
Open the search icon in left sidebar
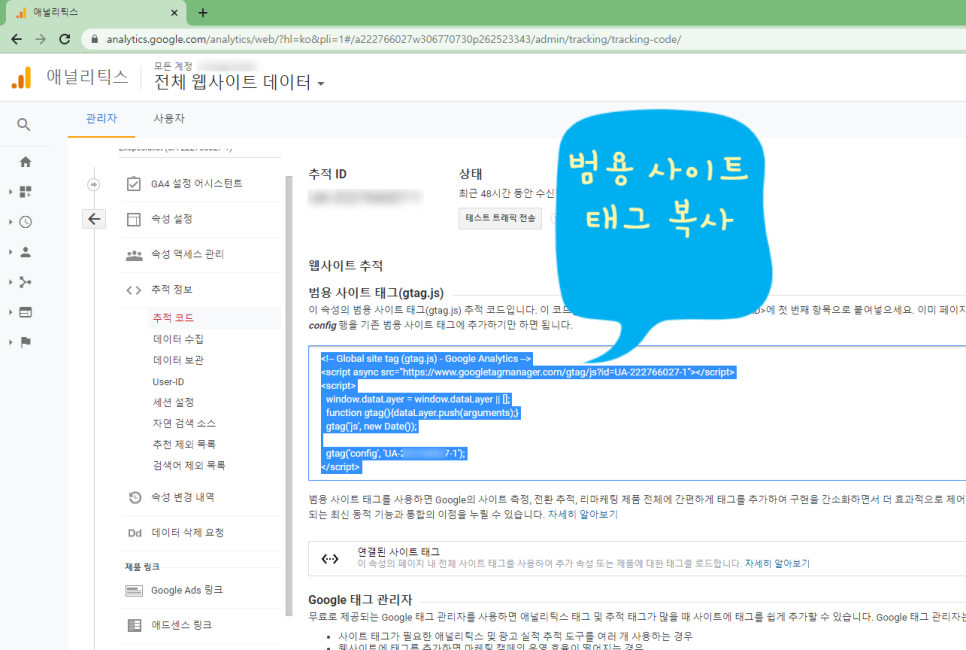click(x=23, y=124)
